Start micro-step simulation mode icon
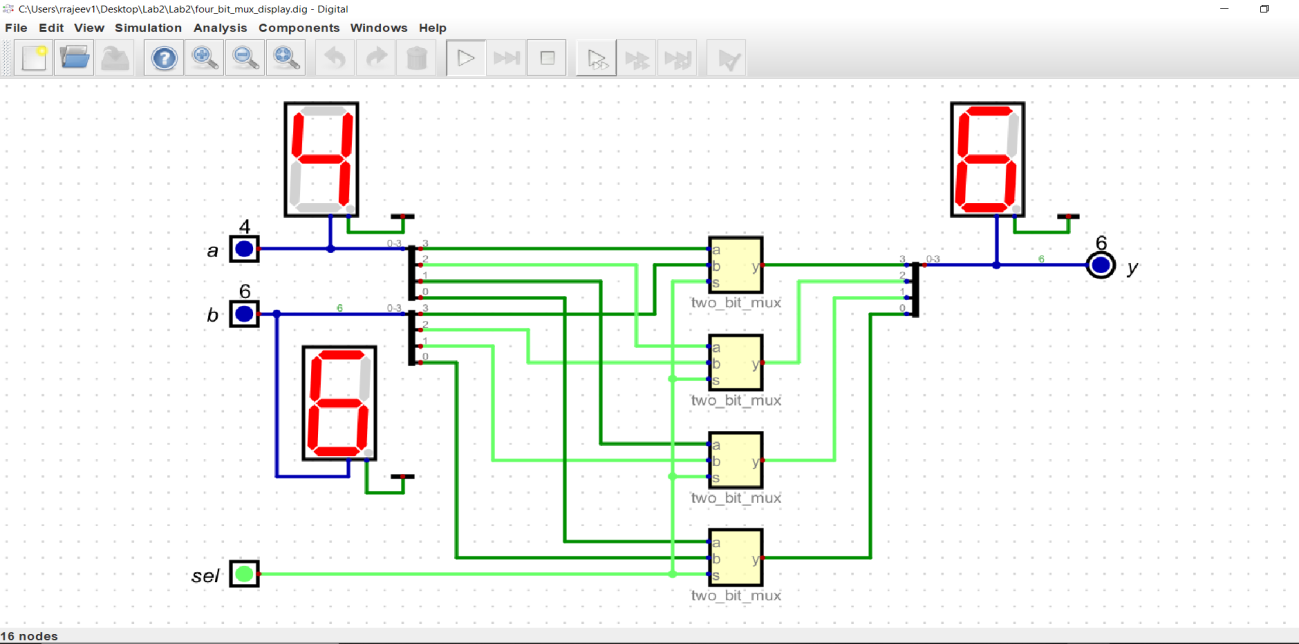 tap(597, 58)
